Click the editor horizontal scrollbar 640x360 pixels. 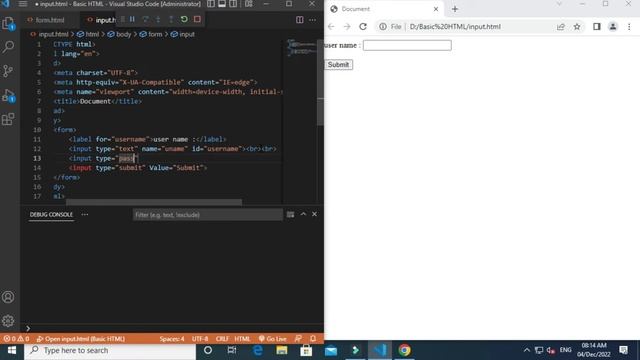[x=154, y=202]
